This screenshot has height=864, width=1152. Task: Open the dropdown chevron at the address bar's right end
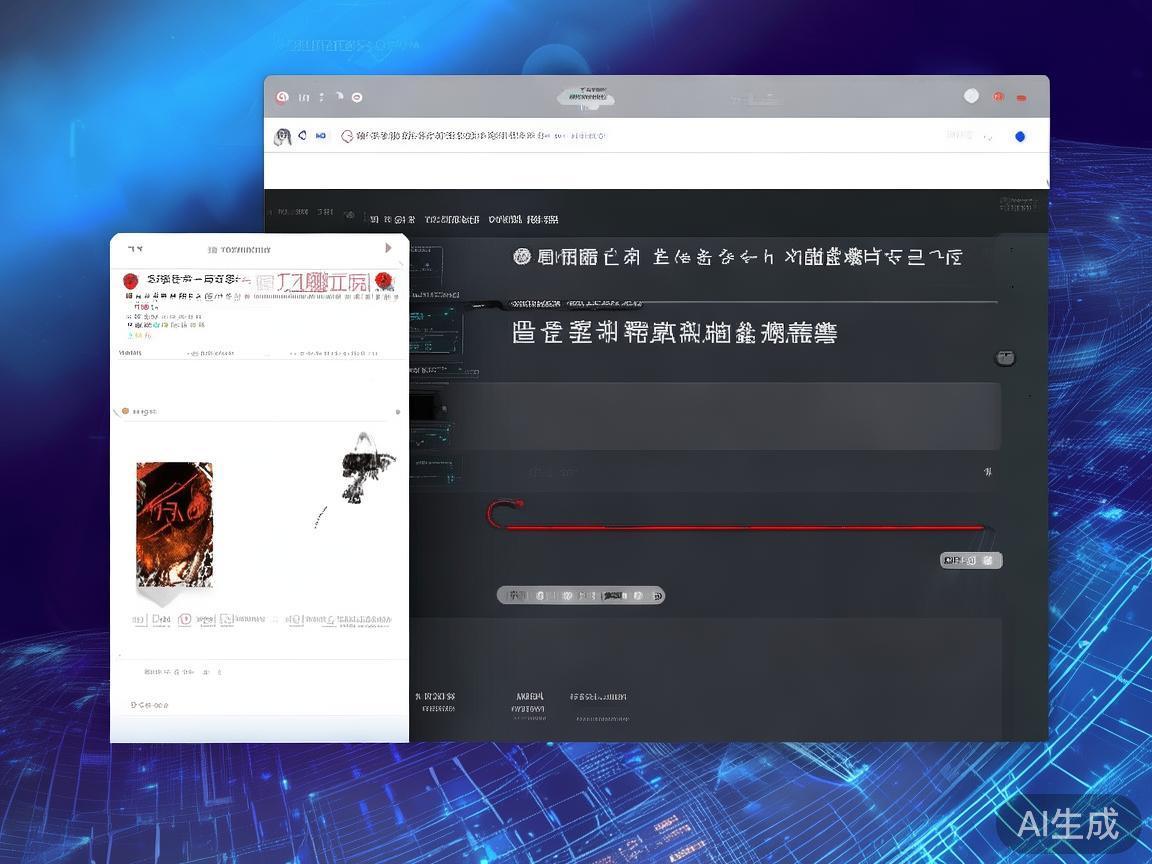click(x=989, y=138)
